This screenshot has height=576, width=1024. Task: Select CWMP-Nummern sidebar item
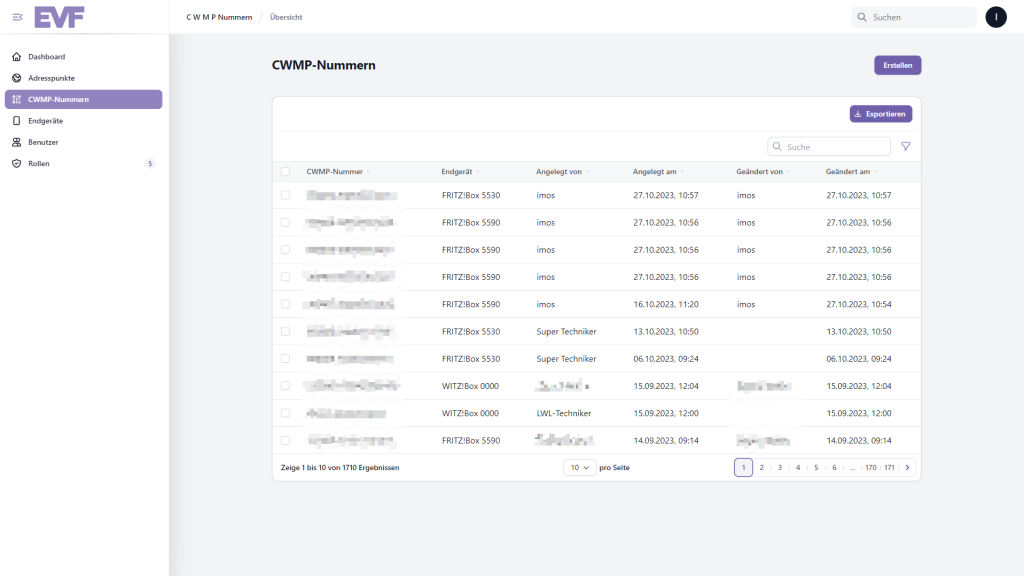click(84, 99)
